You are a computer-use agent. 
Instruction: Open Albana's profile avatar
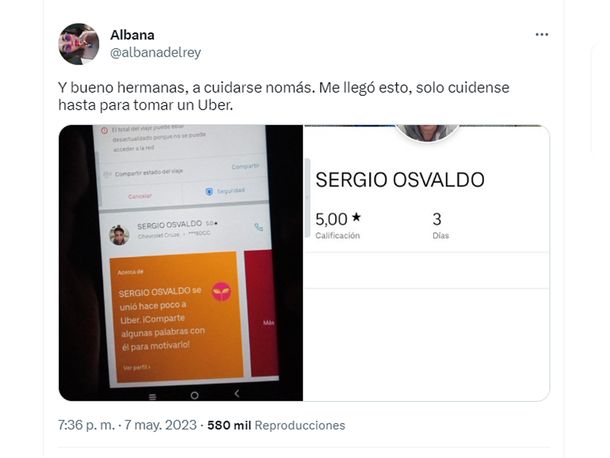[x=79, y=44]
